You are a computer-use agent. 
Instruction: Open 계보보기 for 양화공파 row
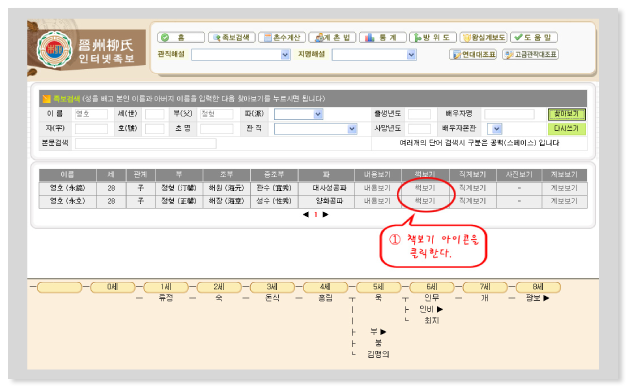click(x=564, y=201)
